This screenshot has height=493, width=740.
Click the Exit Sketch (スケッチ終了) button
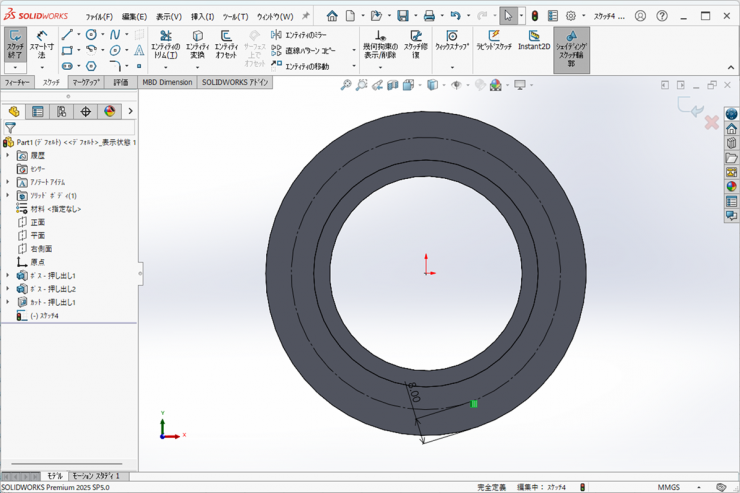(x=16, y=42)
